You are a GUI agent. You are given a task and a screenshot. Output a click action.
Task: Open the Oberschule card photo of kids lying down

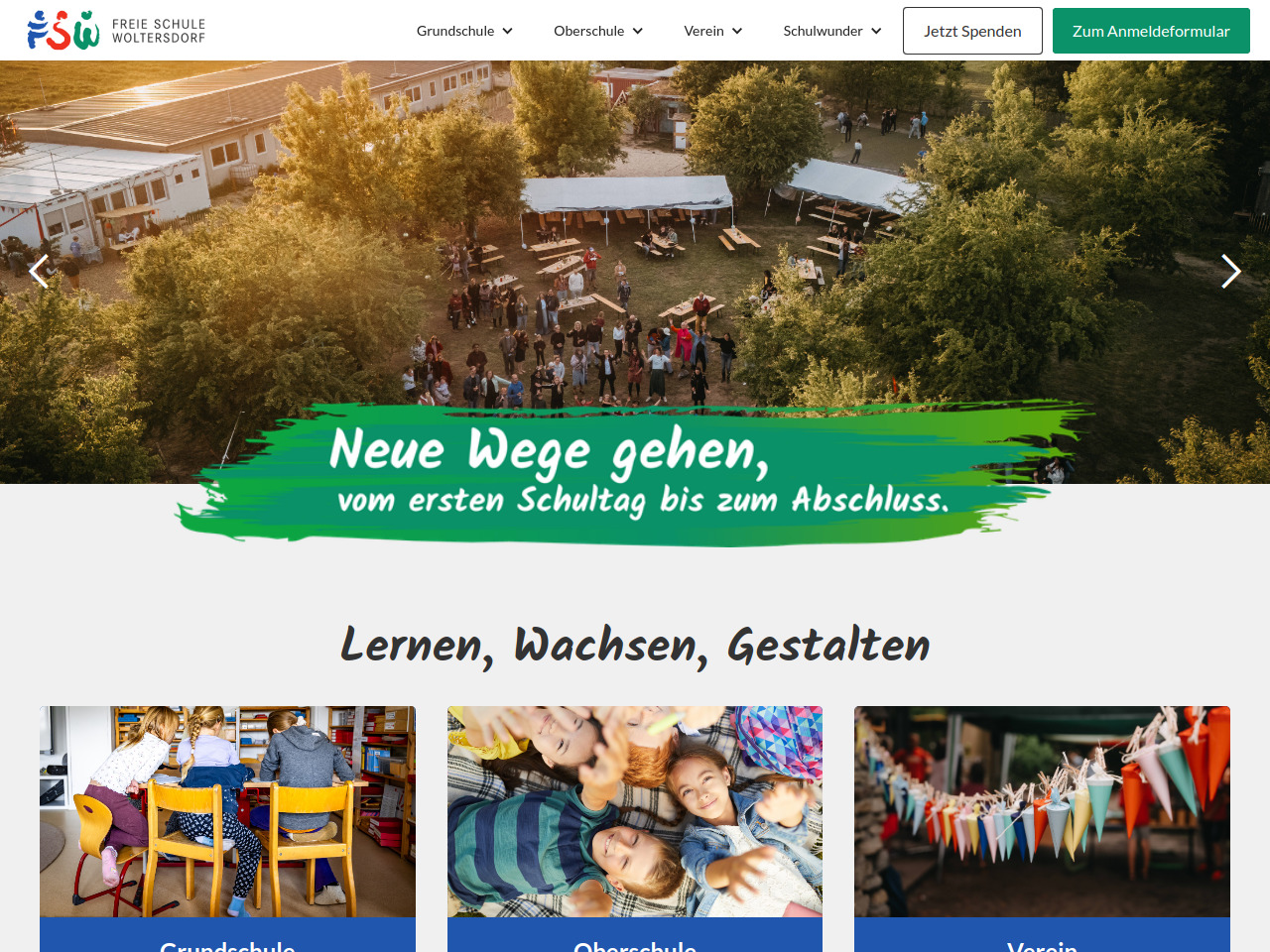(635, 811)
